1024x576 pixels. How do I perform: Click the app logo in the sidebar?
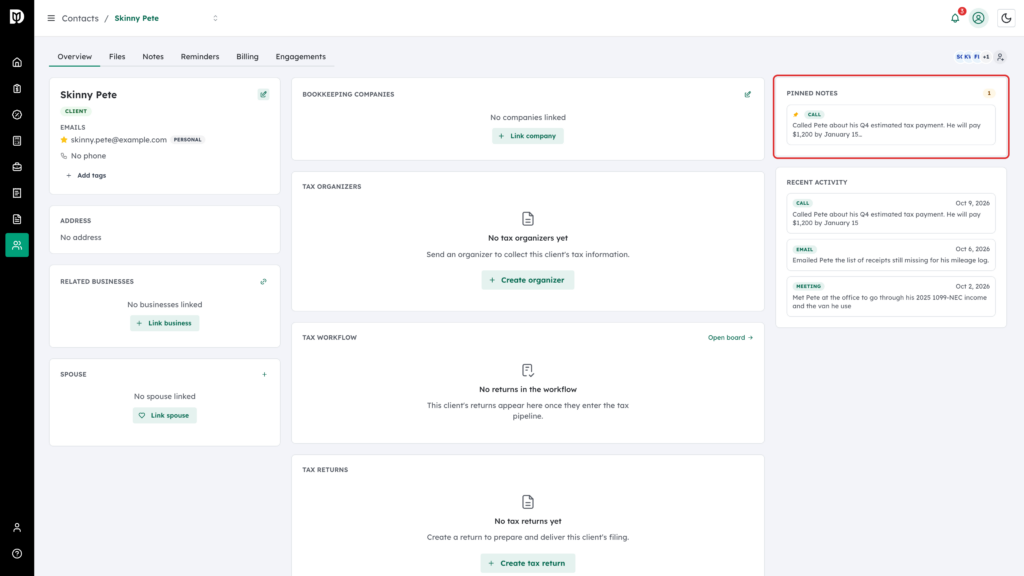click(x=17, y=16)
